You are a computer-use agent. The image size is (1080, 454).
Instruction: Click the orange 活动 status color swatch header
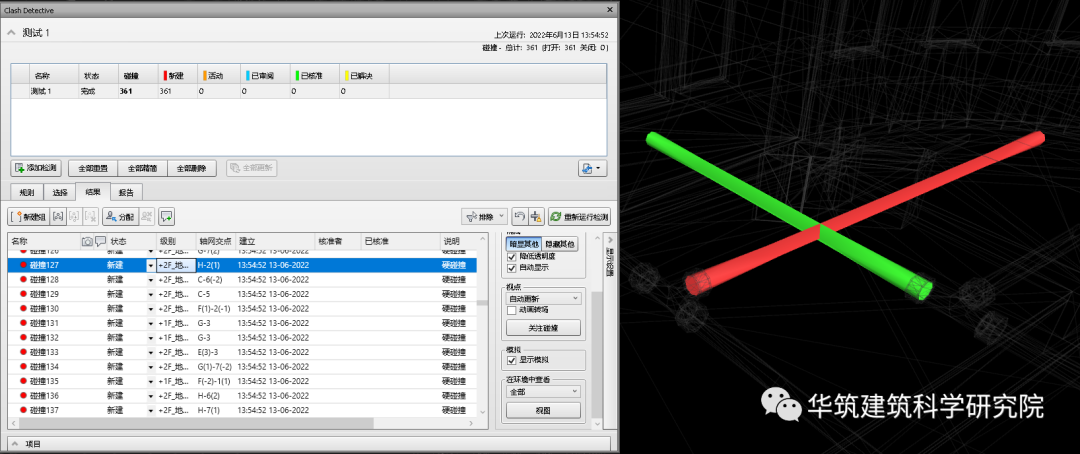click(205, 75)
